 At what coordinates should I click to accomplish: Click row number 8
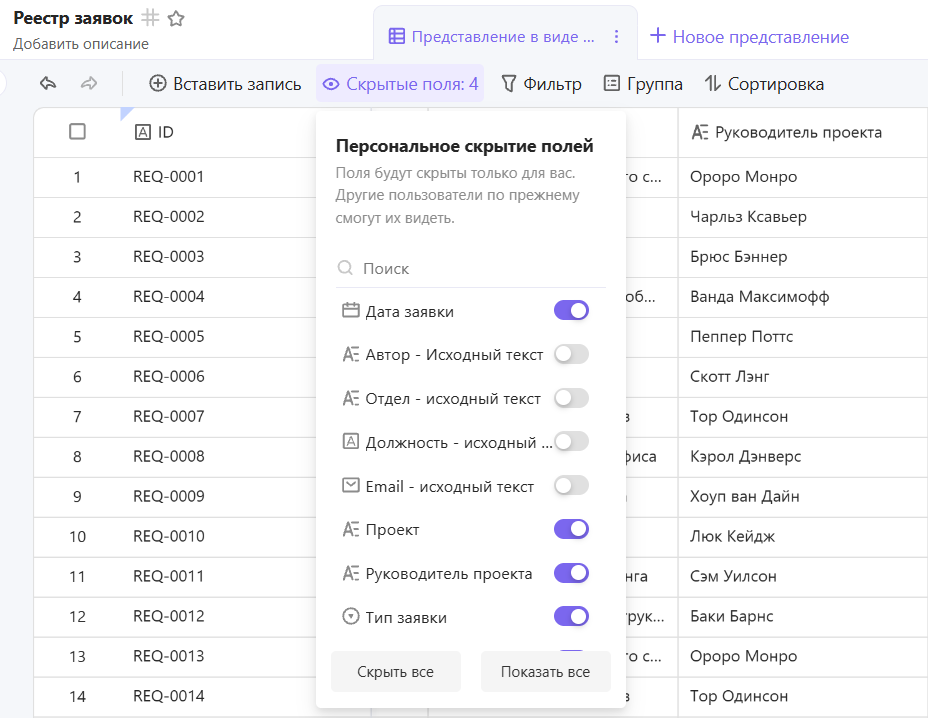pos(77,456)
